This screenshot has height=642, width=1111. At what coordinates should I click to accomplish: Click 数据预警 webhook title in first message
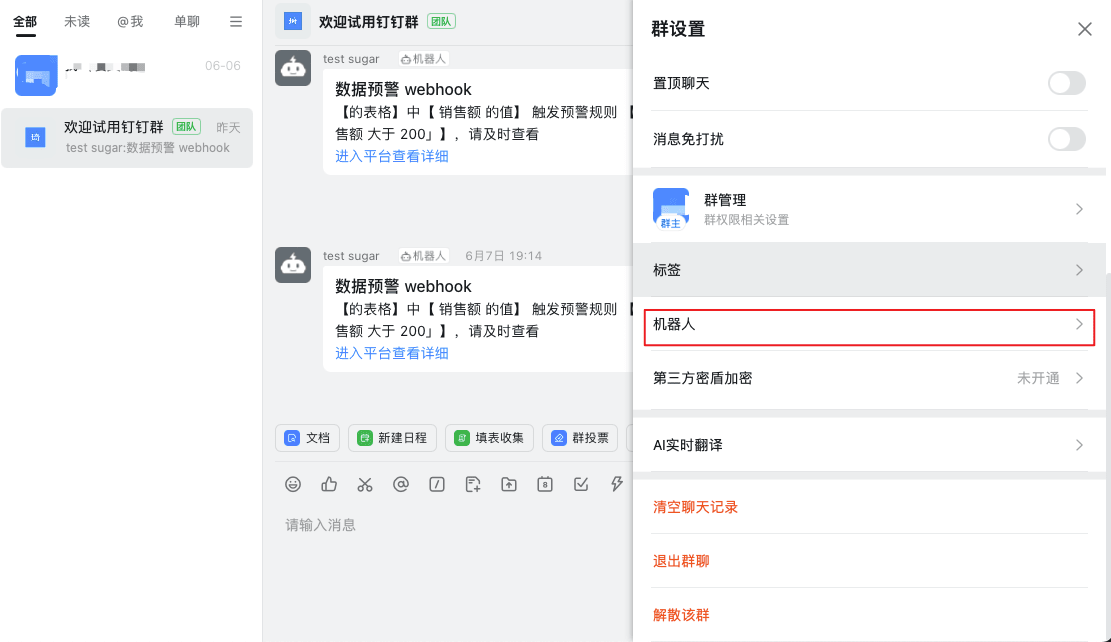[403, 89]
